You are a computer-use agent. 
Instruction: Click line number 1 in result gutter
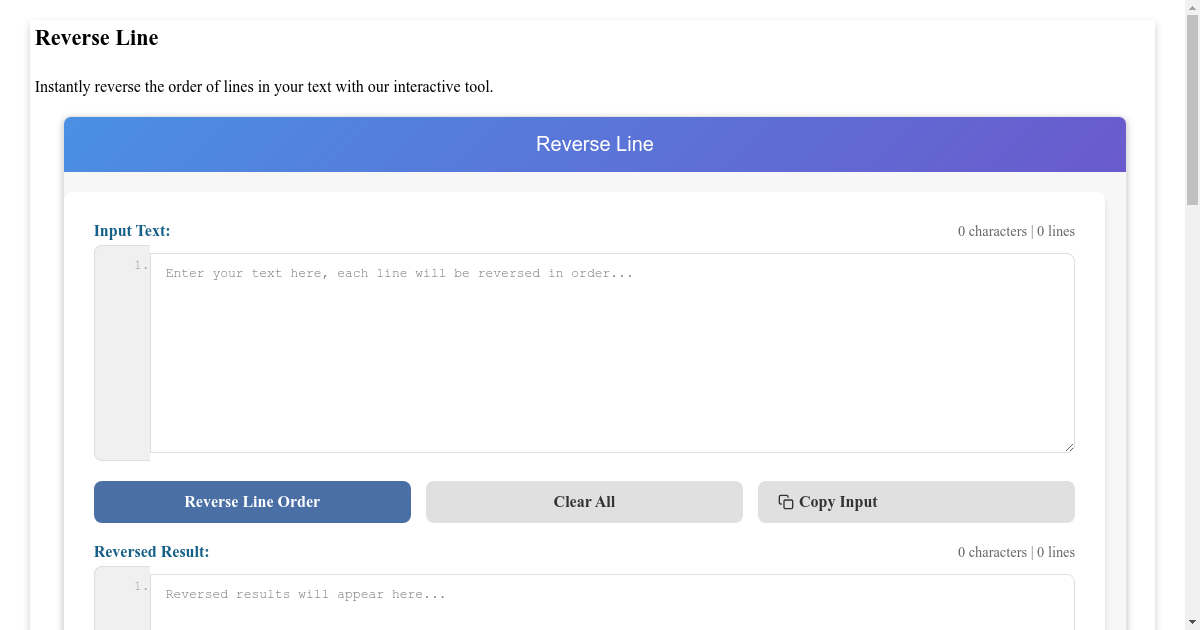tap(138, 585)
